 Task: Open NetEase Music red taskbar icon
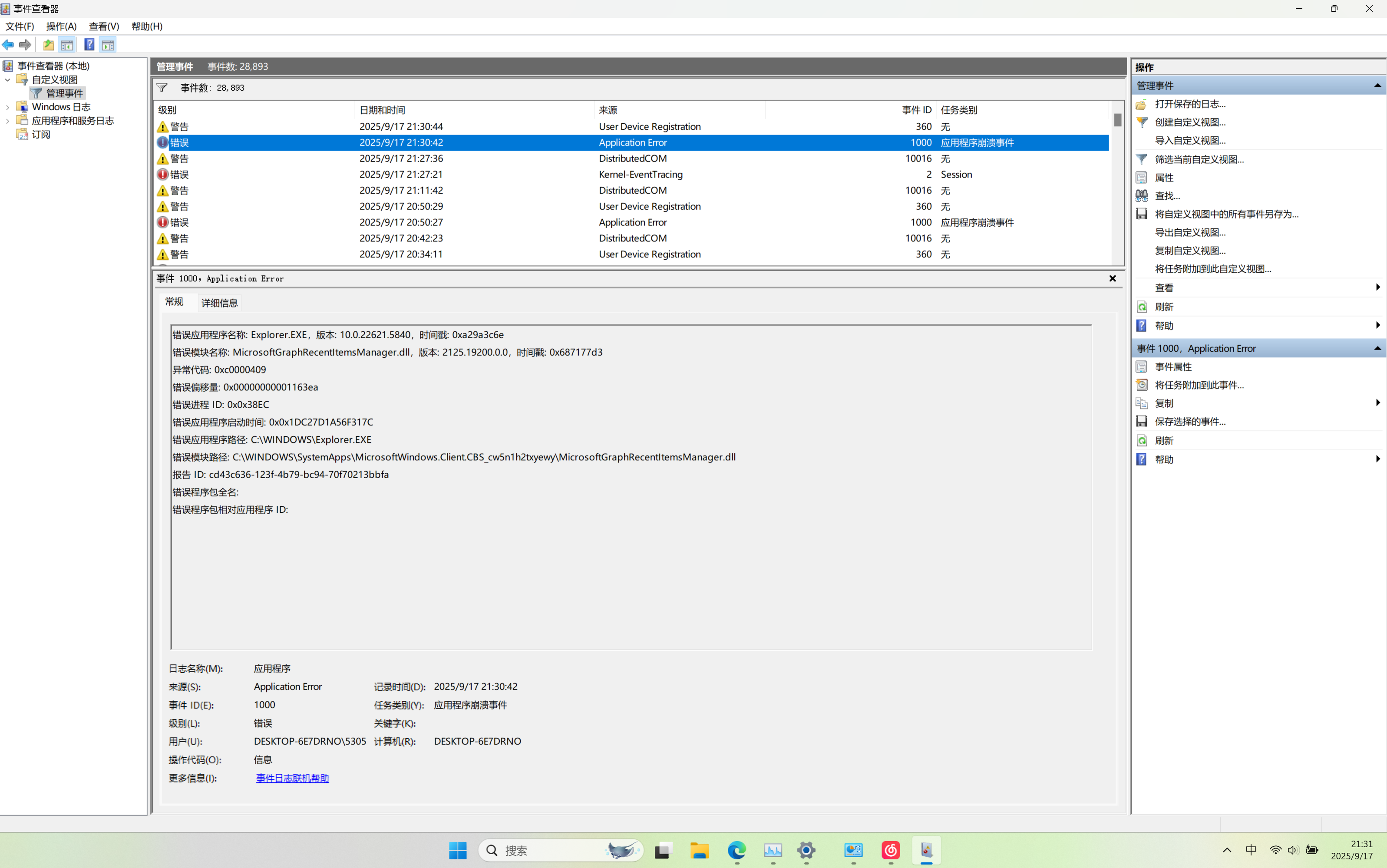click(890, 850)
